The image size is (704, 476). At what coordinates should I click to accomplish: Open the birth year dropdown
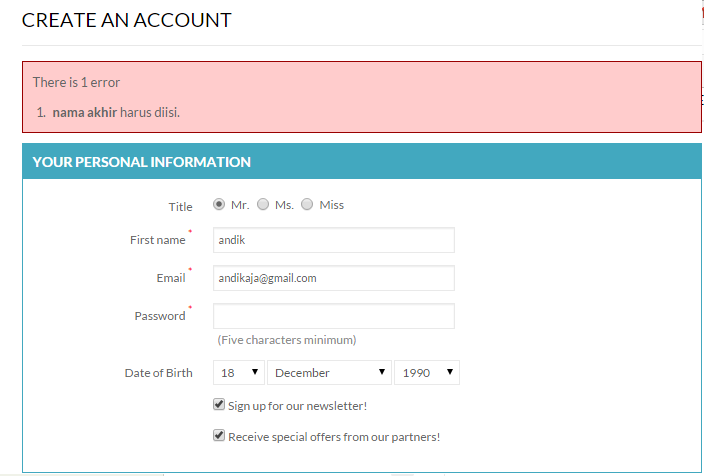click(427, 373)
